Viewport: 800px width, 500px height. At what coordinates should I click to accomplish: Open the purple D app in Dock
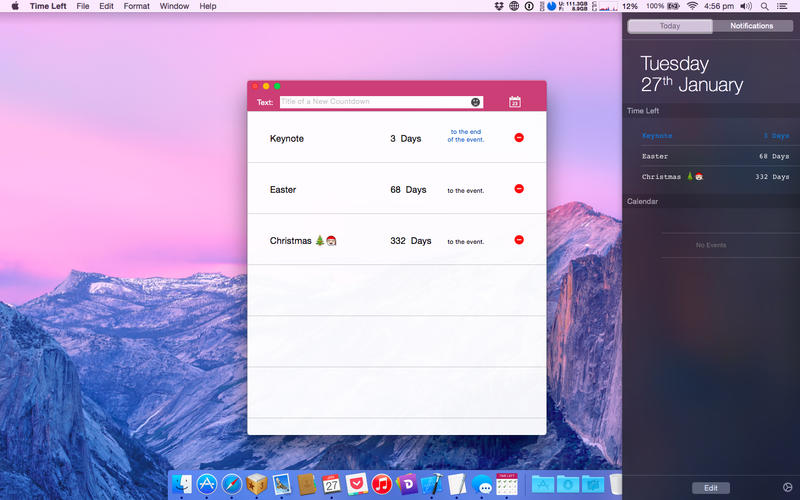click(407, 484)
